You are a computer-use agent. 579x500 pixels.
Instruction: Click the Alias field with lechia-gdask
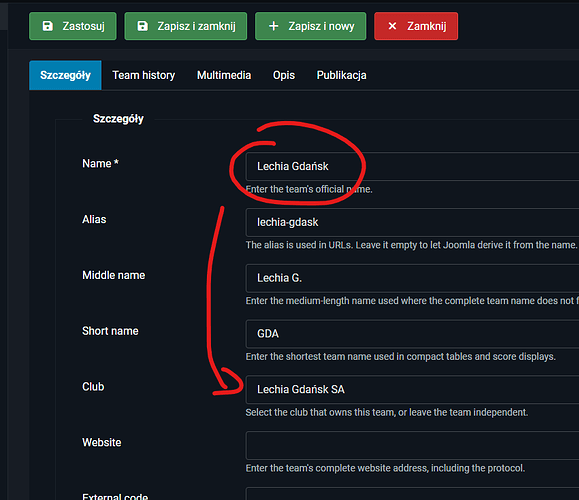tap(412, 222)
